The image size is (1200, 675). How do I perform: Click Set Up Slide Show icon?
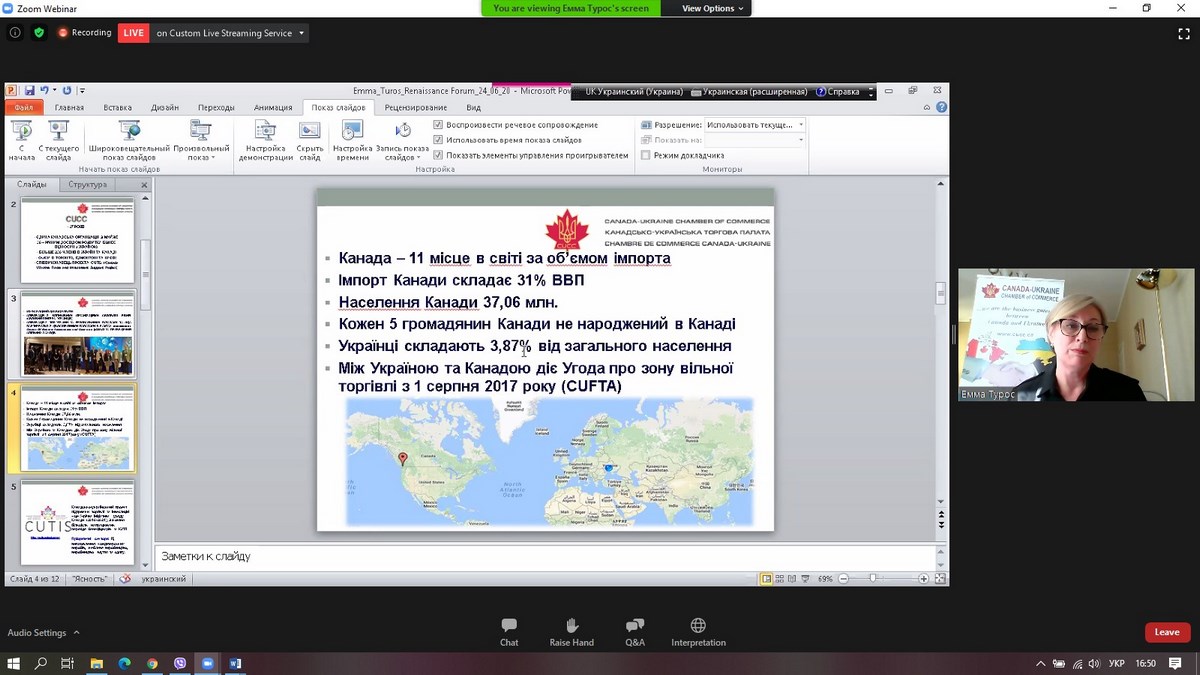(265, 132)
